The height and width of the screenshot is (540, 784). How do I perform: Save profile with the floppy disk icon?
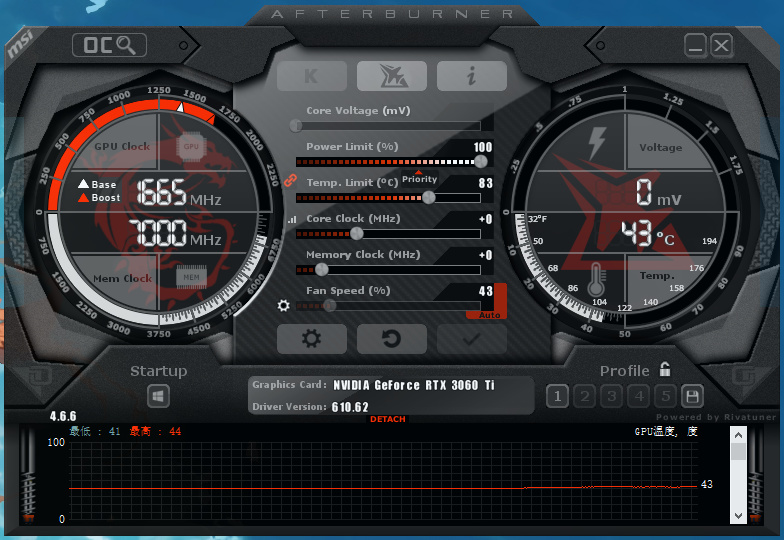[x=692, y=396]
